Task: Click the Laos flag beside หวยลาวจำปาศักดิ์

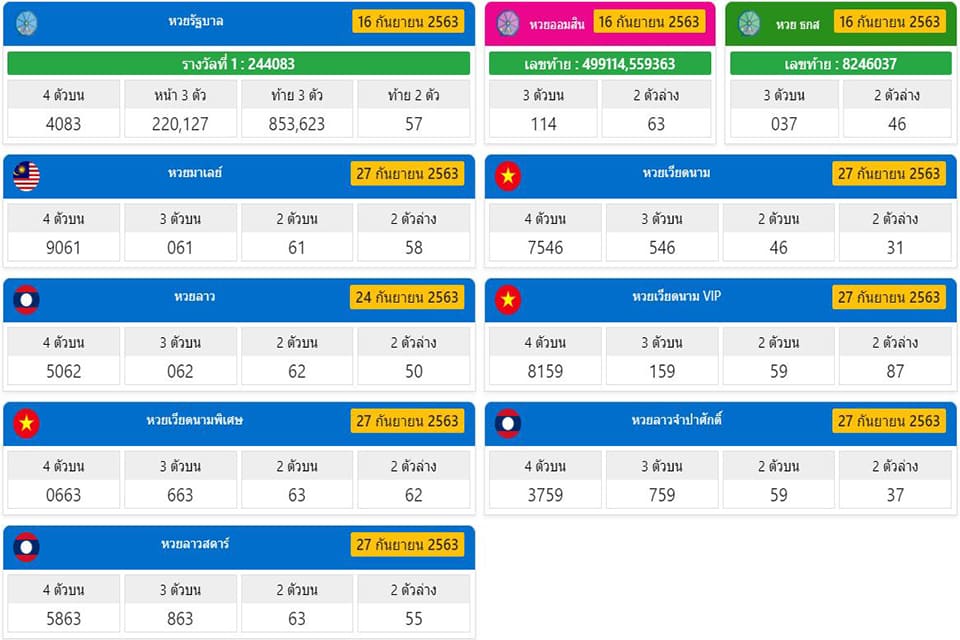Action: (x=508, y=424)
